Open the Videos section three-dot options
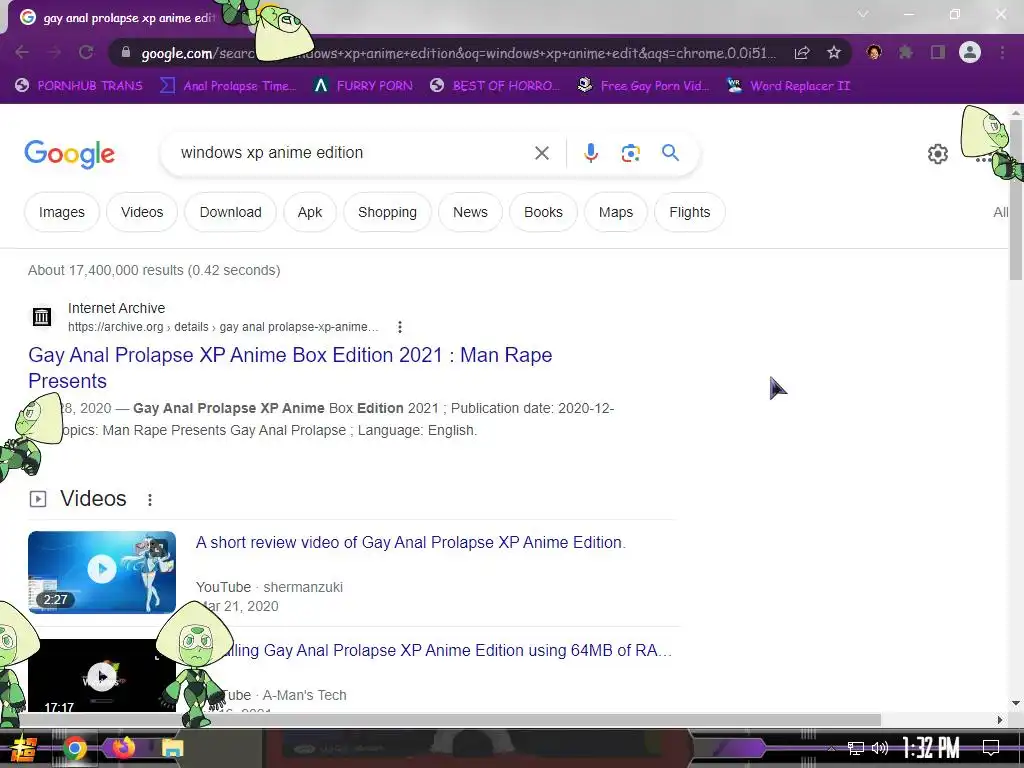1024x768 pixels. tap(150, 500)
